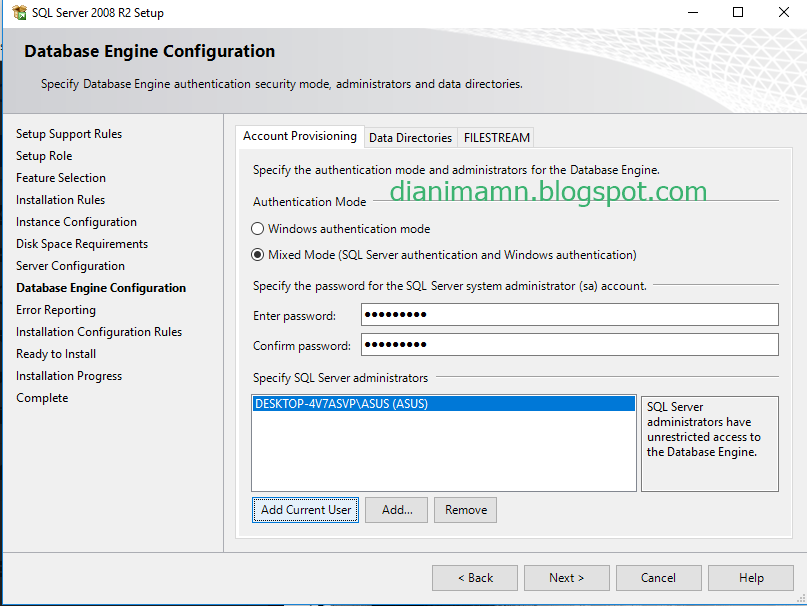This screenshot has height=606, width=807.
Task: Click the Add Current User button
Action: coord(305,510)
